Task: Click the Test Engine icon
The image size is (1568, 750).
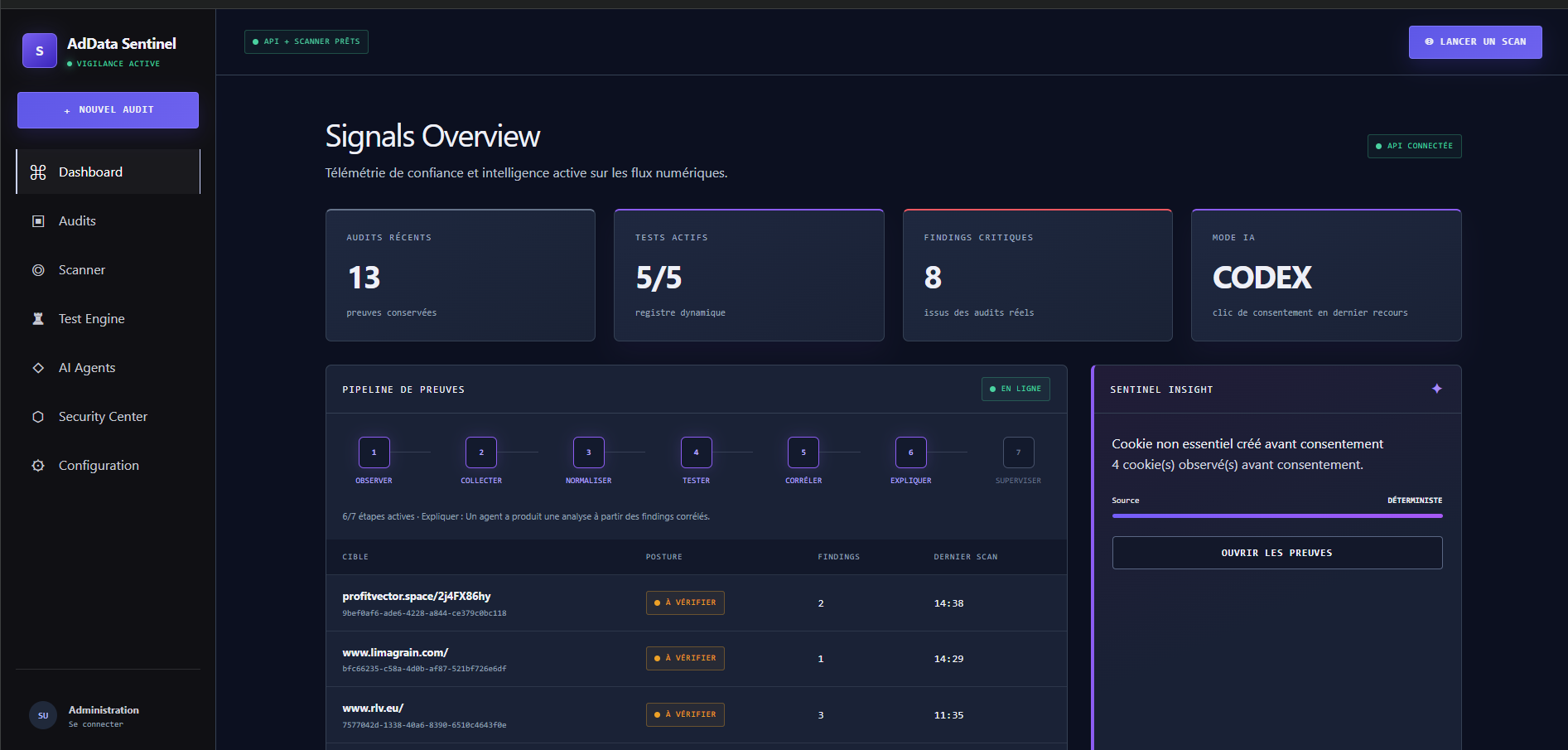Action: tap(38, 319)
